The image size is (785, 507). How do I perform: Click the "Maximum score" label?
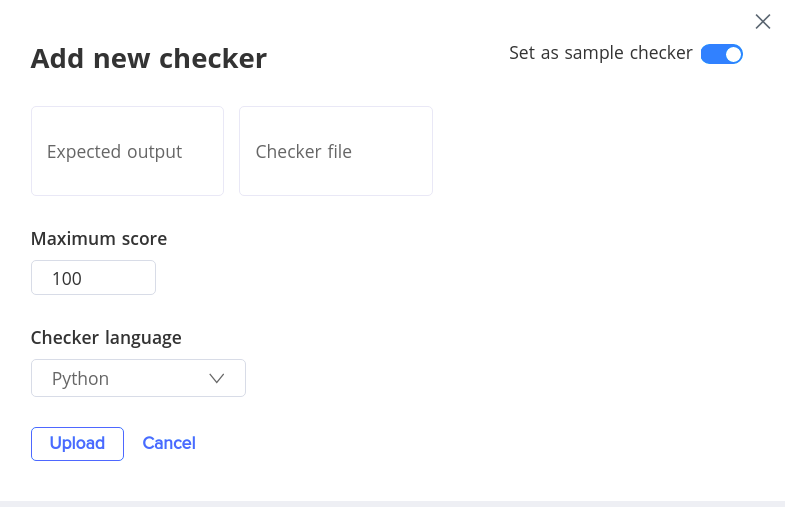(99, 239)
